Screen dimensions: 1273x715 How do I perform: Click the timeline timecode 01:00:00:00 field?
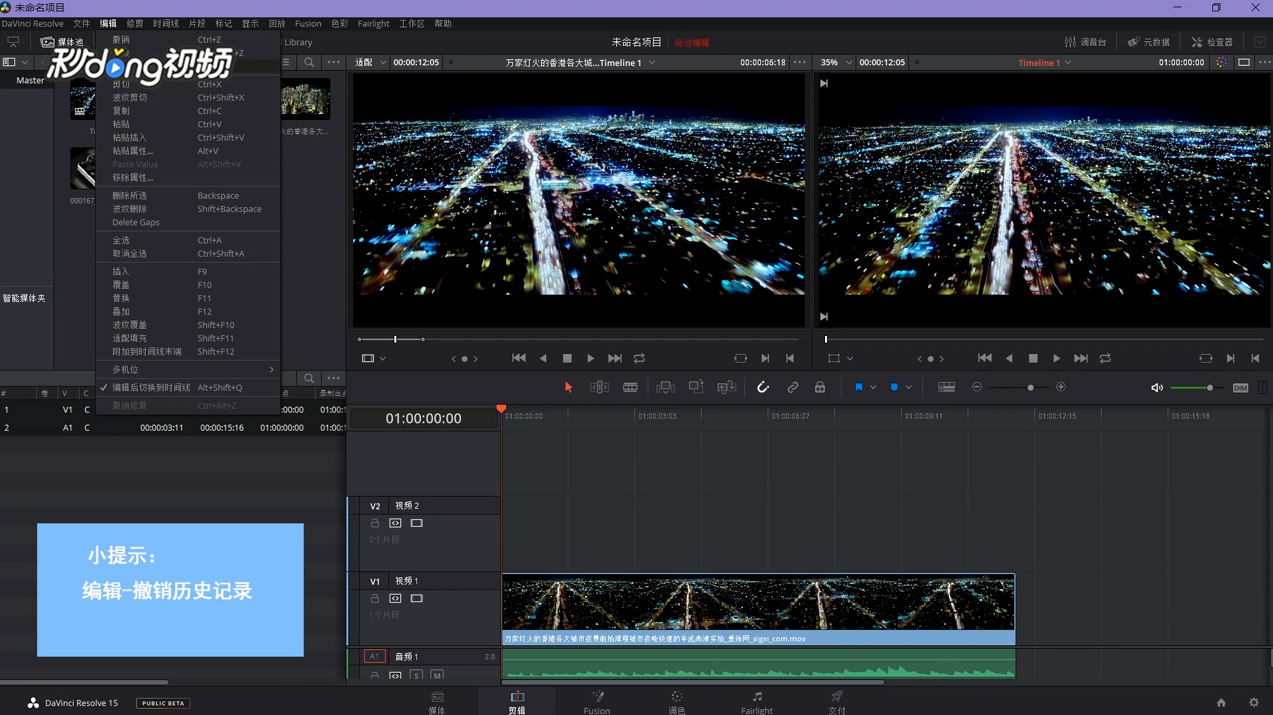coord(423,419)
